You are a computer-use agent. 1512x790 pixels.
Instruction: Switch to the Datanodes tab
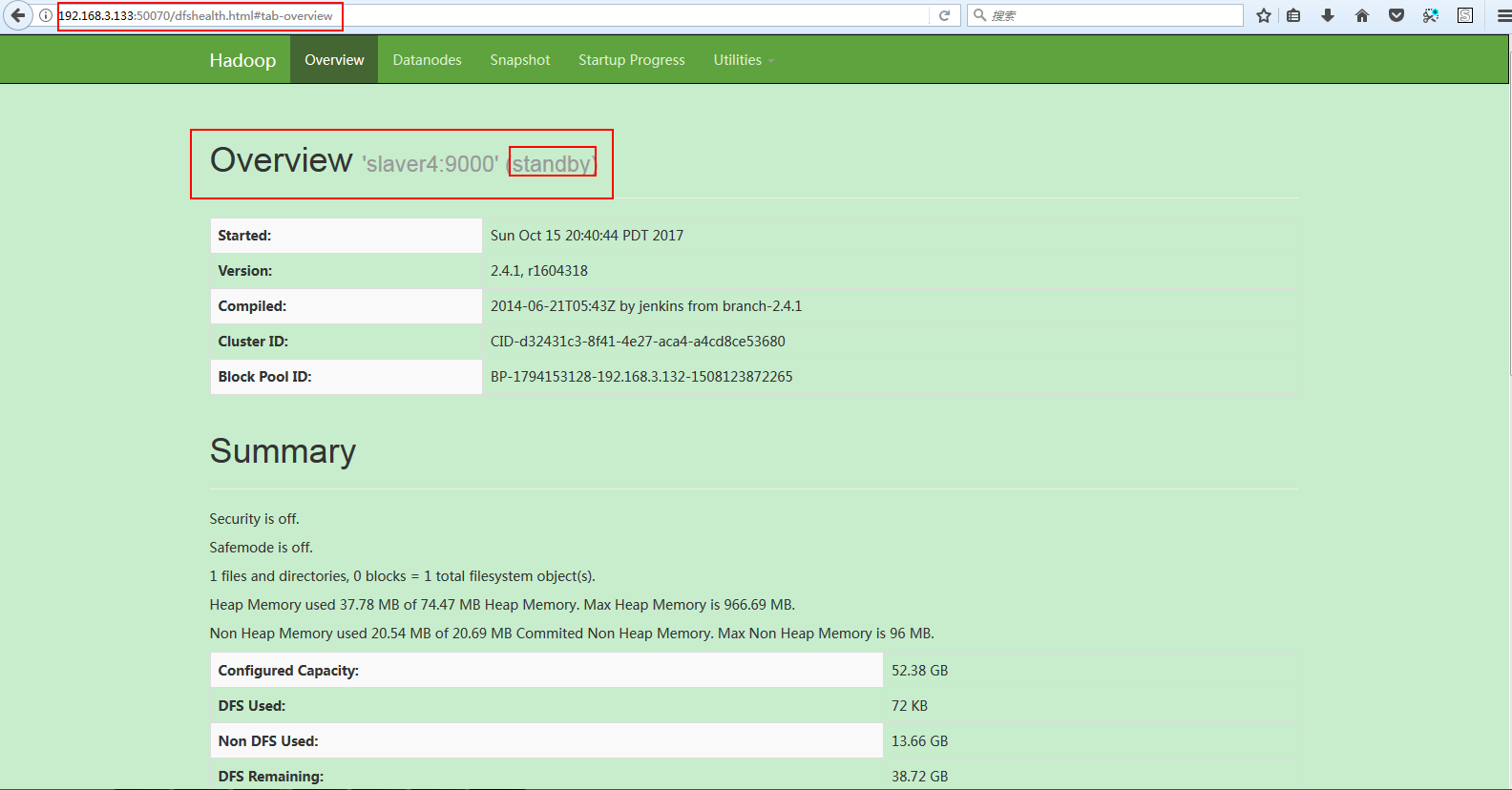point(427,60)
